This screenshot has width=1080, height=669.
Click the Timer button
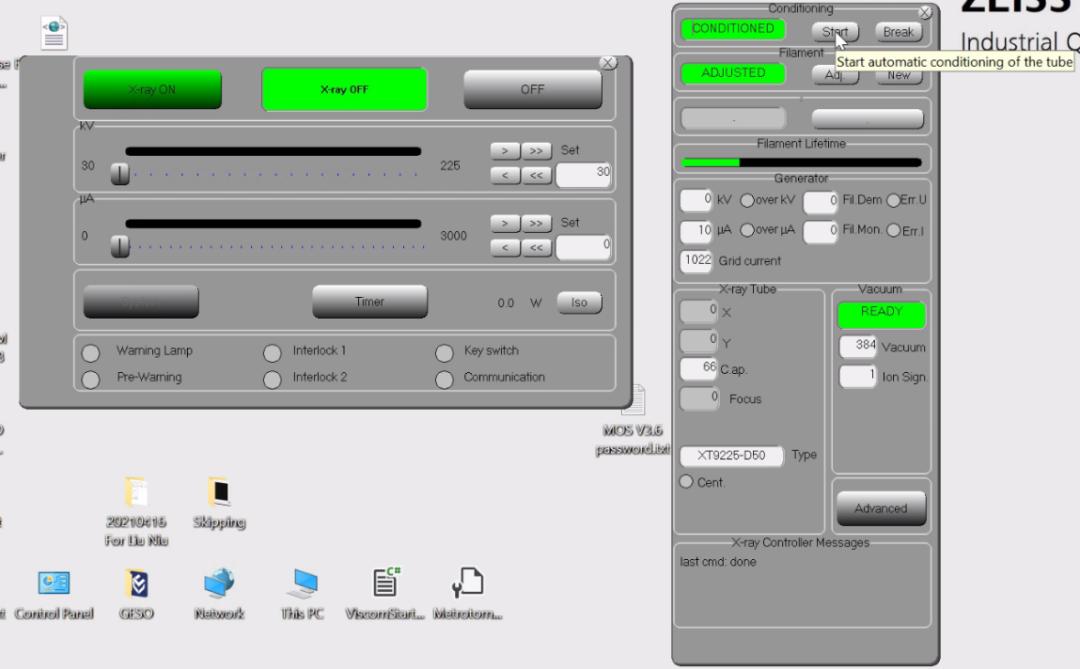coord(369,302)
